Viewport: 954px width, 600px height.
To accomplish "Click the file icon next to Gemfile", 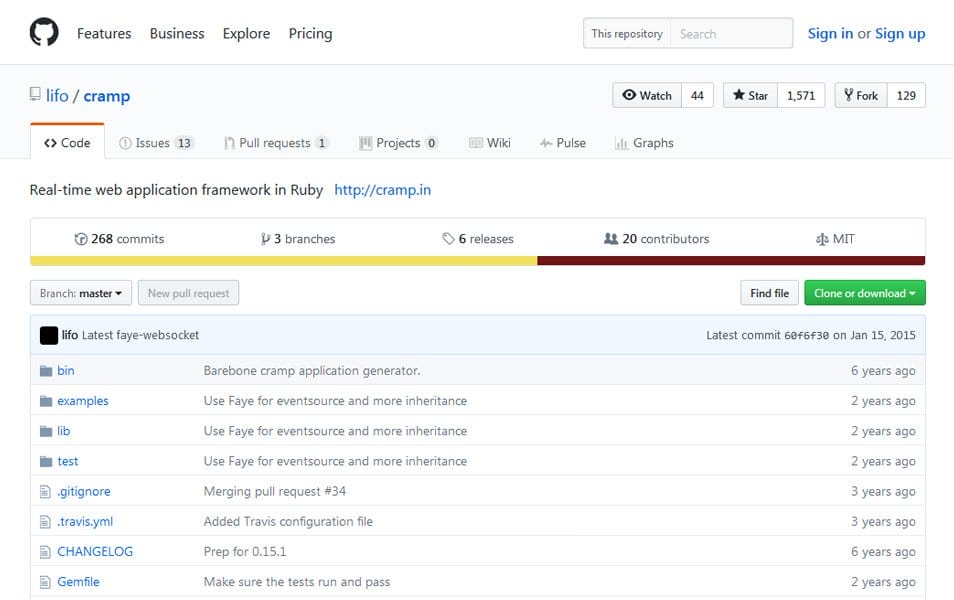I will pos(45,582).
